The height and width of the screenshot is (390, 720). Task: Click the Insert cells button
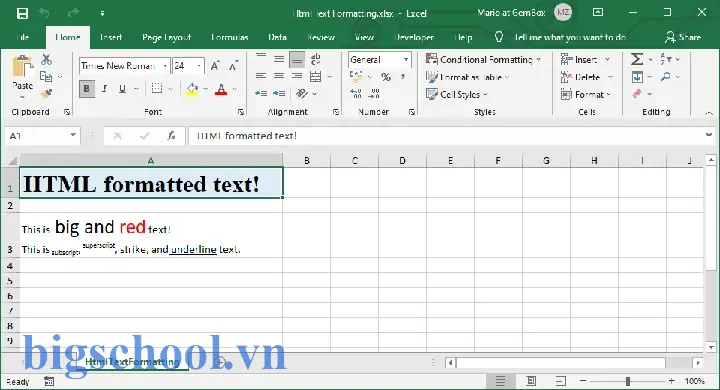click(x=585, y=59)
